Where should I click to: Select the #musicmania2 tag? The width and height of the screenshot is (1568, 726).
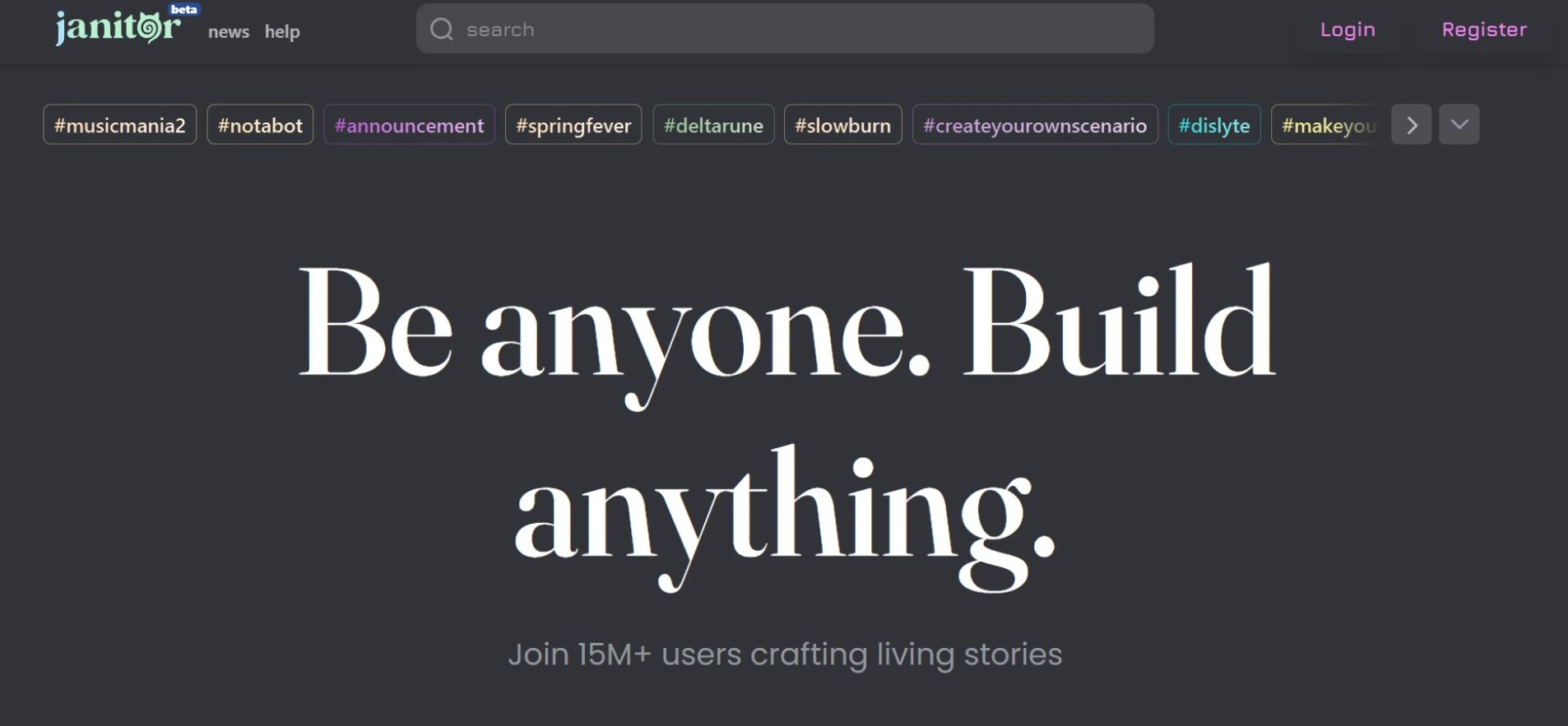pyautogui.click(x=120, y=125)
